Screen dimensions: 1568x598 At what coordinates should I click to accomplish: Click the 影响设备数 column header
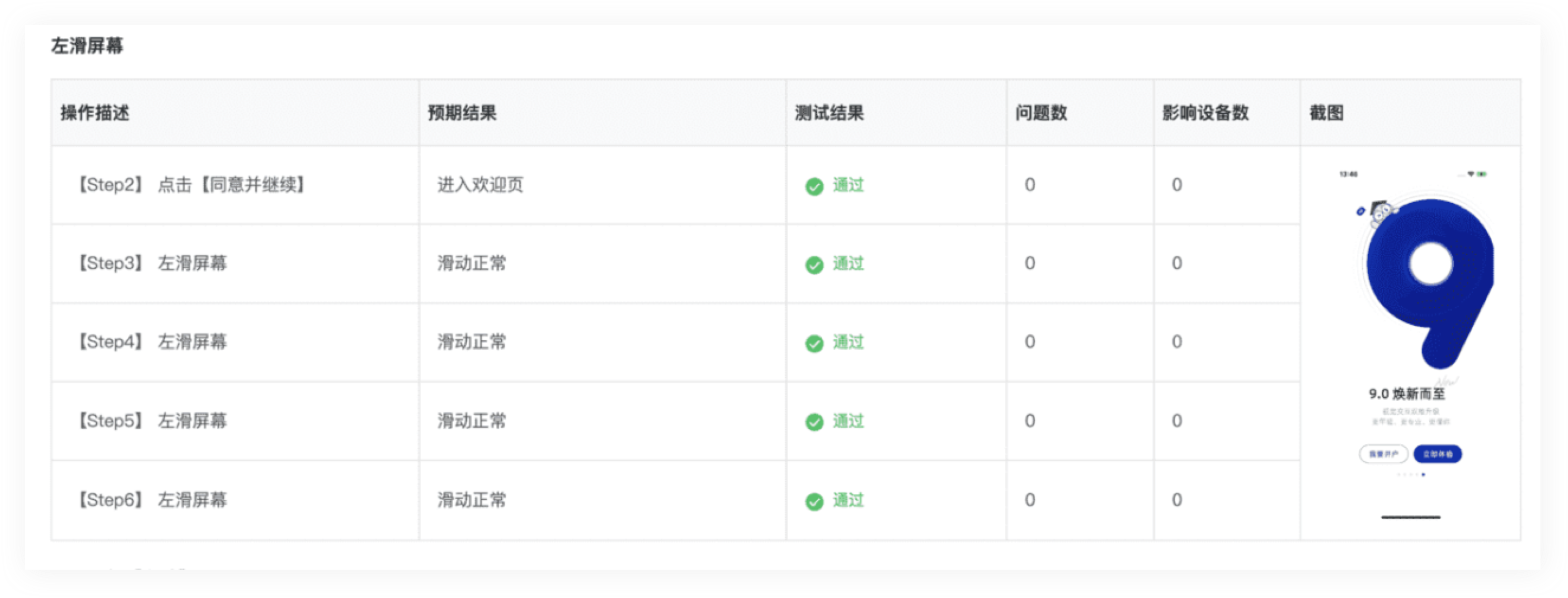1205,113
